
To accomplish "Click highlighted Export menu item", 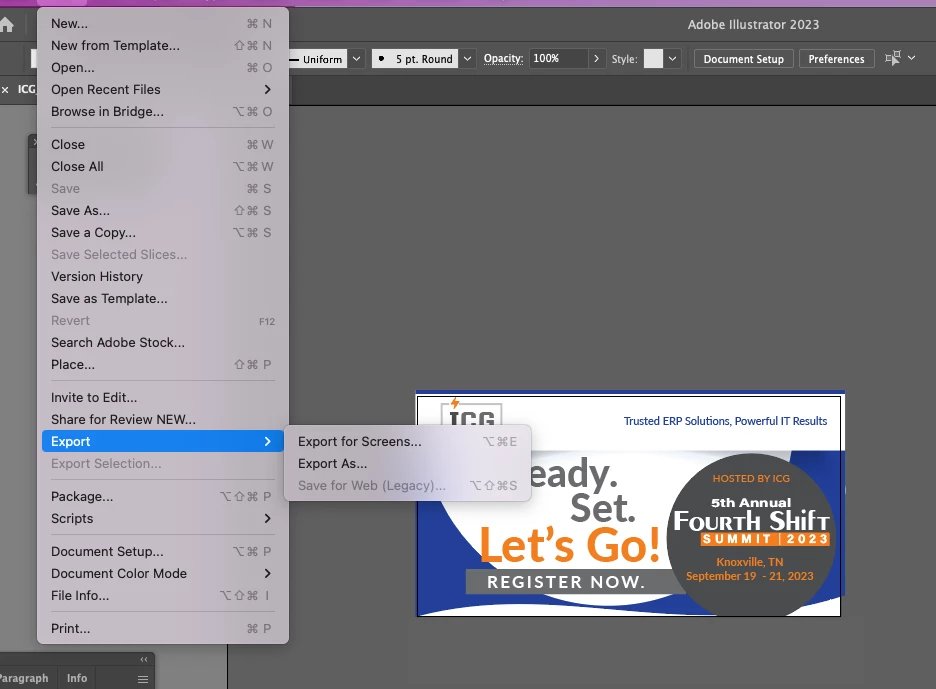I will pyautogui.click(x=162, y=441).
